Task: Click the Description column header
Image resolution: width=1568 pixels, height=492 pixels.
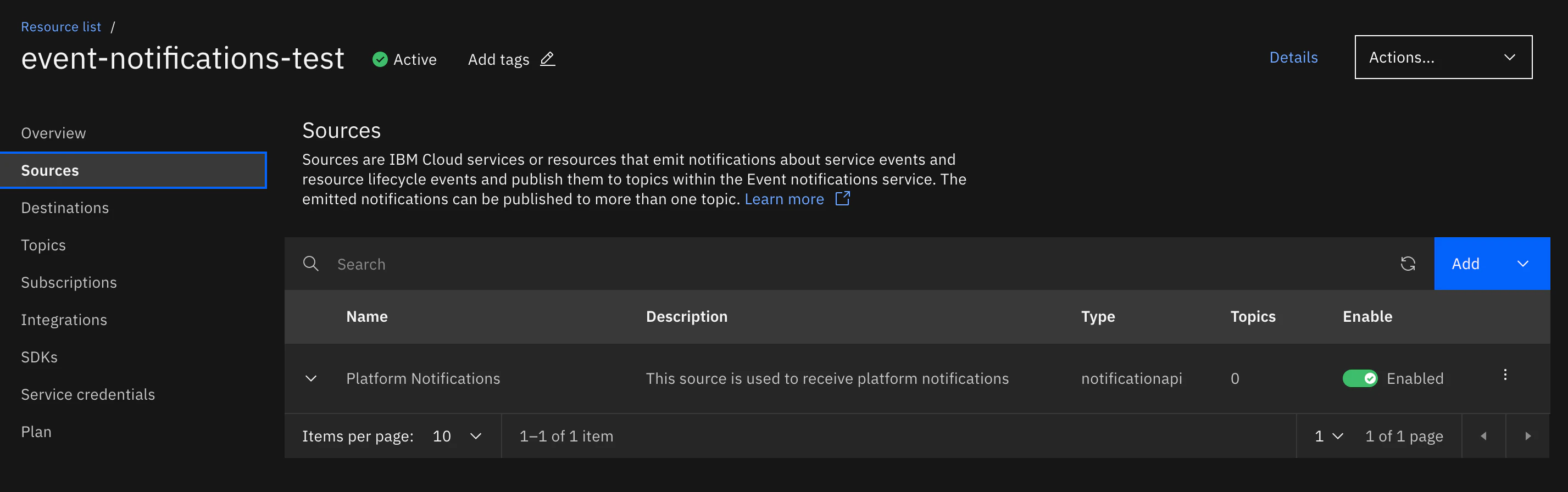Action: click(x=686, y=317)
